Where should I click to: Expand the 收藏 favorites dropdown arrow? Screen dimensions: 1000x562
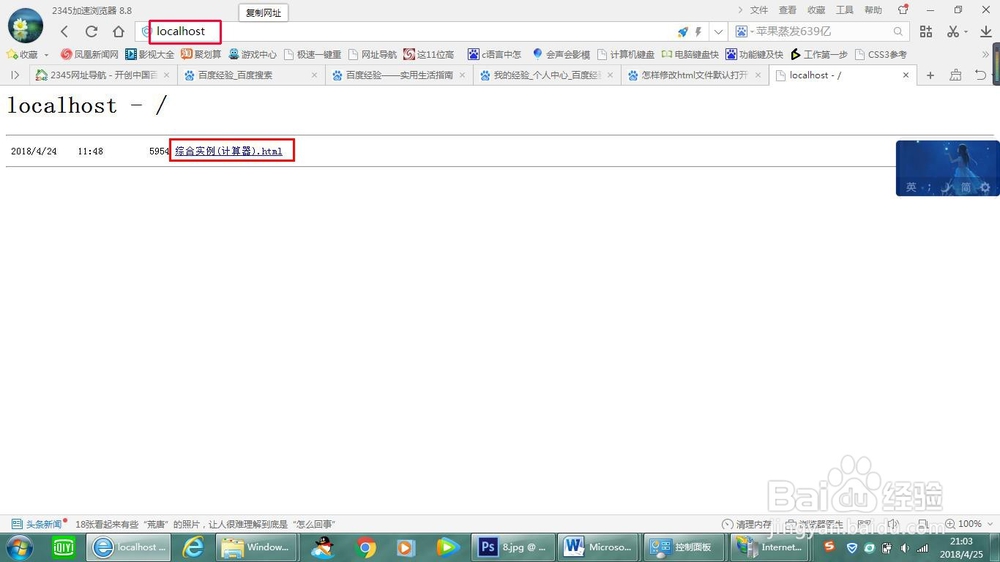pos(47,55)
